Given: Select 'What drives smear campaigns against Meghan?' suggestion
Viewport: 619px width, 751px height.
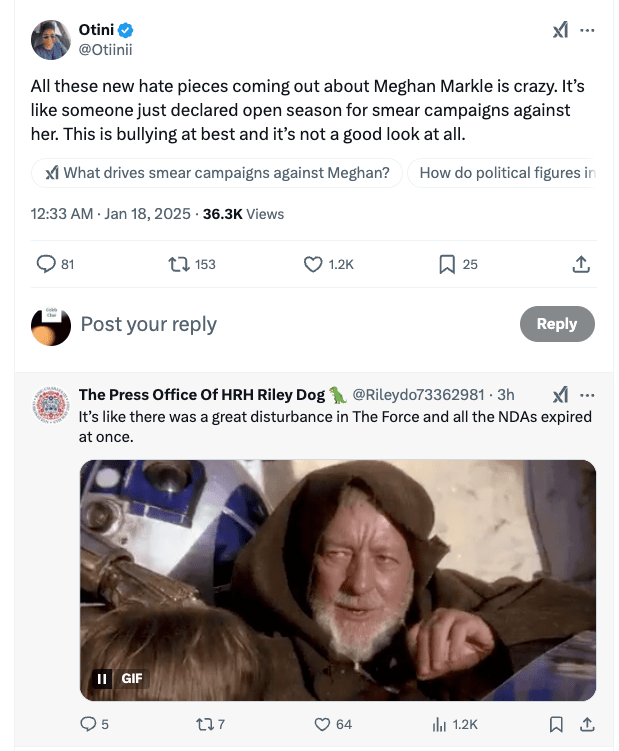Looking at the screenshot, I should coord(217,173).
